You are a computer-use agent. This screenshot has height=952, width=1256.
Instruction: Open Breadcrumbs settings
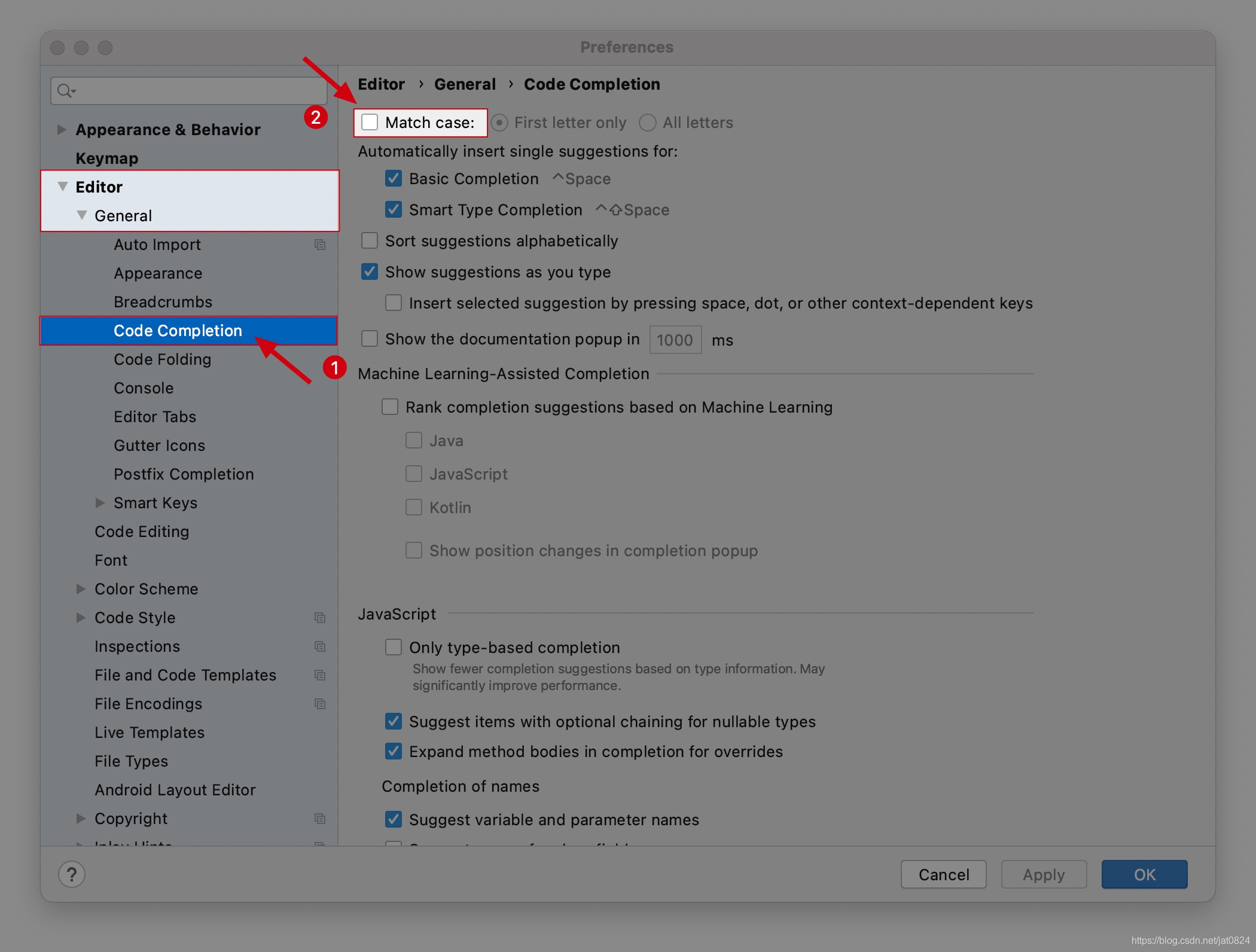(163, 302)
